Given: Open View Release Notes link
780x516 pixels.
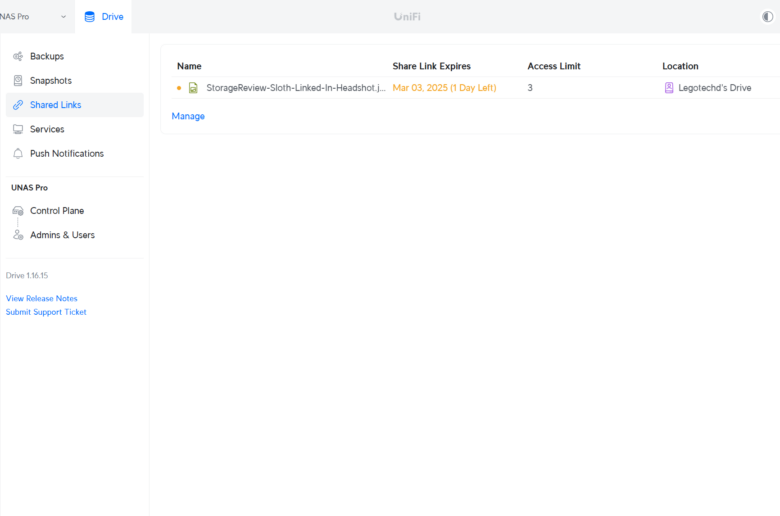Looking at the screenshot, I should [x=41, y=299].
